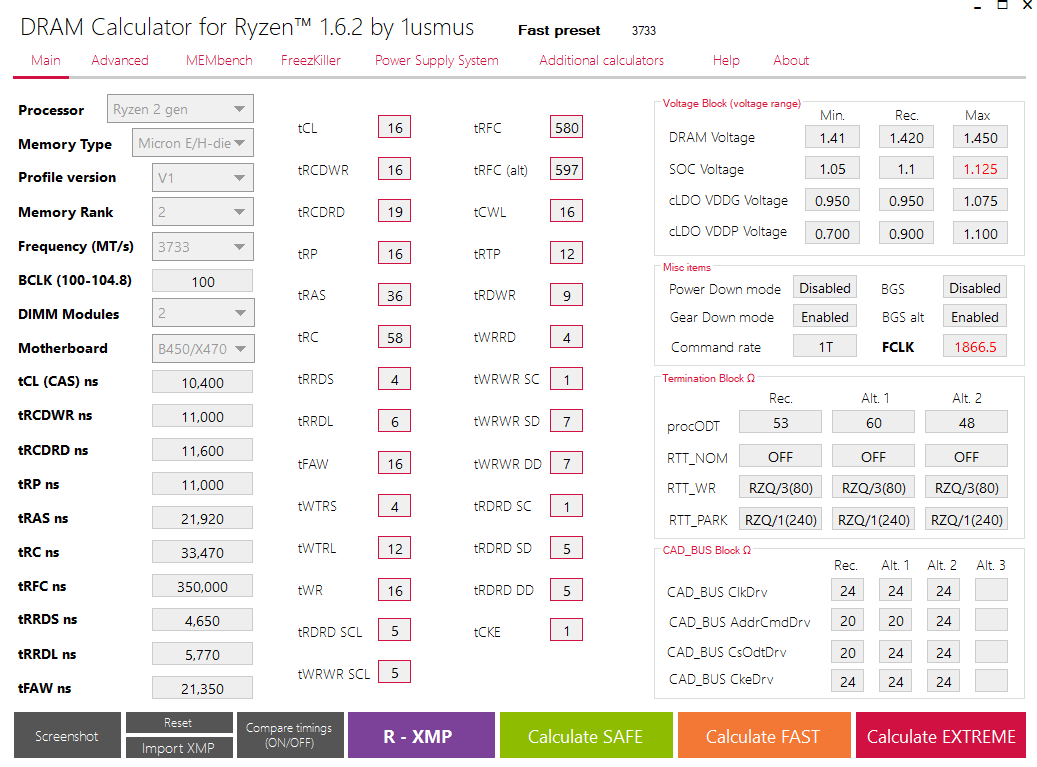Click the tCL value field showing 16
This screenshot has width=1037, height=767.
coord(395,128)
